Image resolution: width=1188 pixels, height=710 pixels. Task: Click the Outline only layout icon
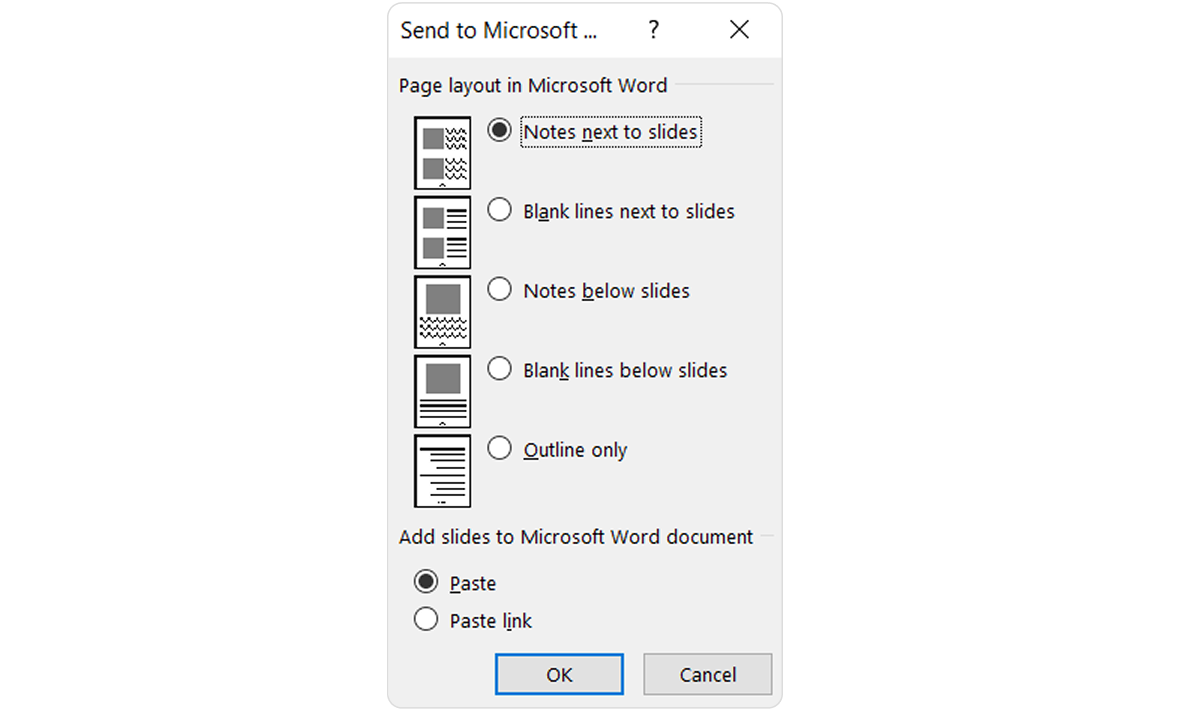(442, 471)
